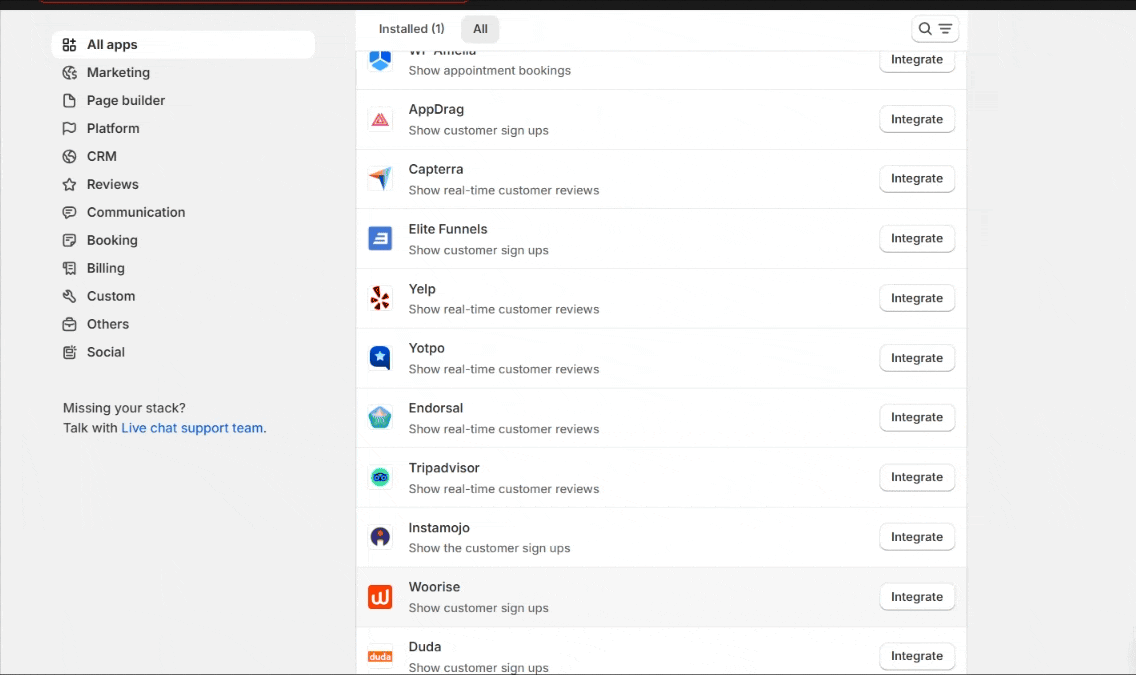Switch to the All tab
Screen dimensions: 1136x675
pos(480,29)
